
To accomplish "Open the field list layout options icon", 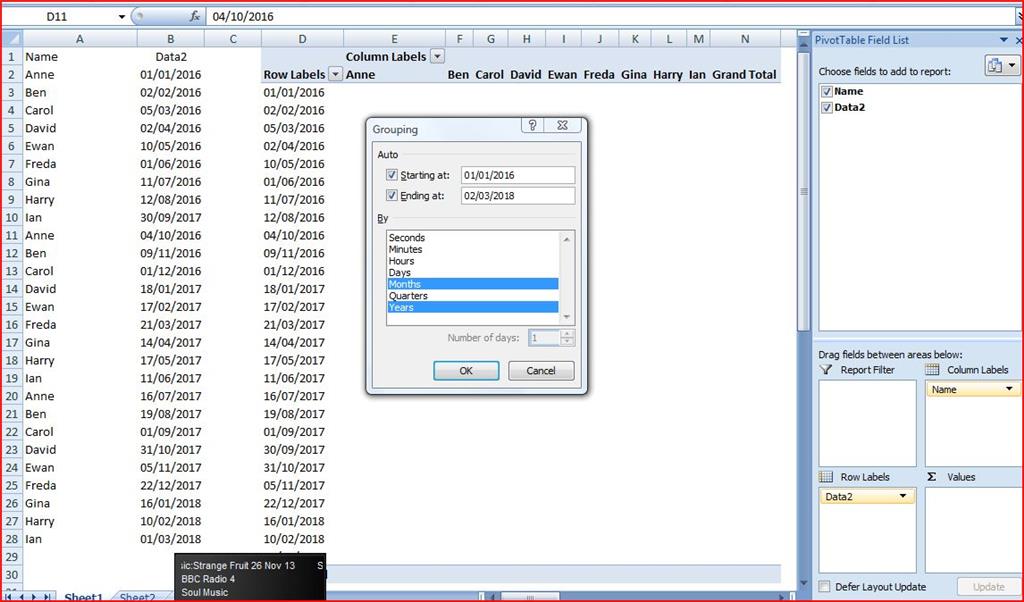I will (x=1000, y=65).
